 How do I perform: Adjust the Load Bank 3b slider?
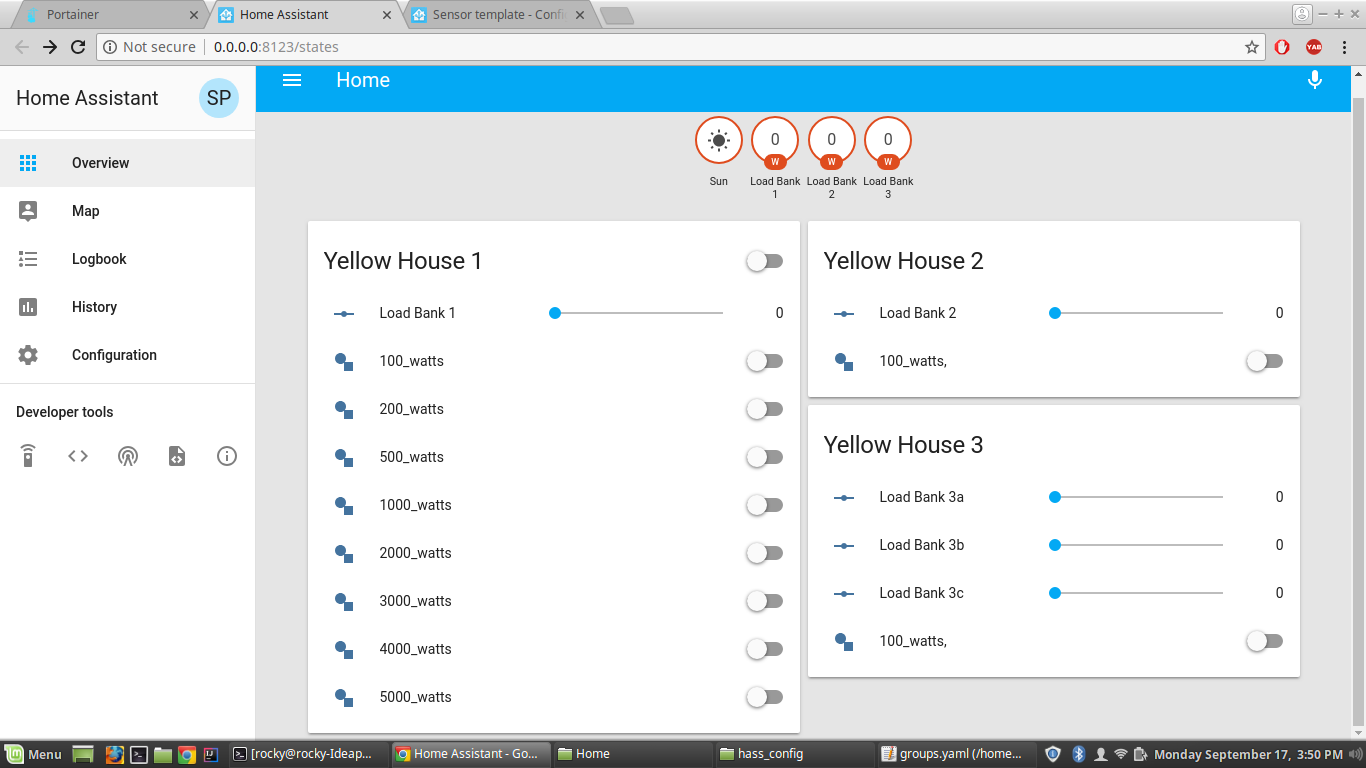[x=1135, y=545]
